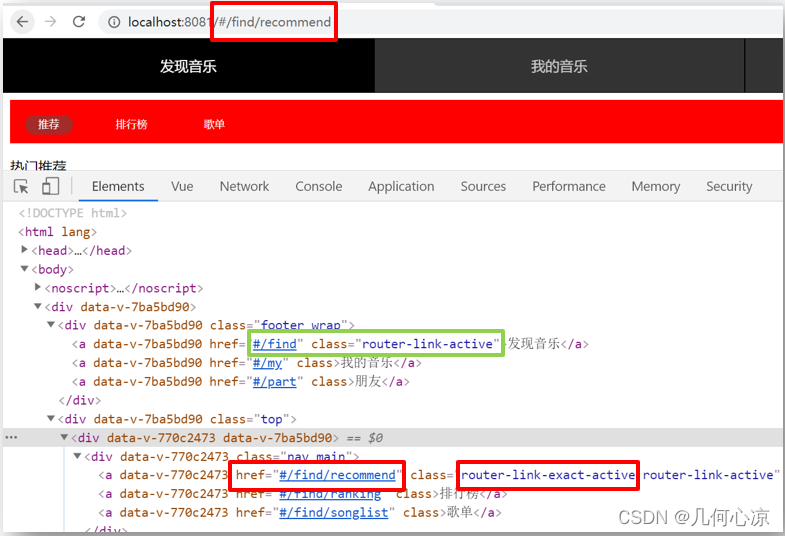785x536 pixels.
Task: Activate the inspect element picker icon
Action: (x=22, y=186)
